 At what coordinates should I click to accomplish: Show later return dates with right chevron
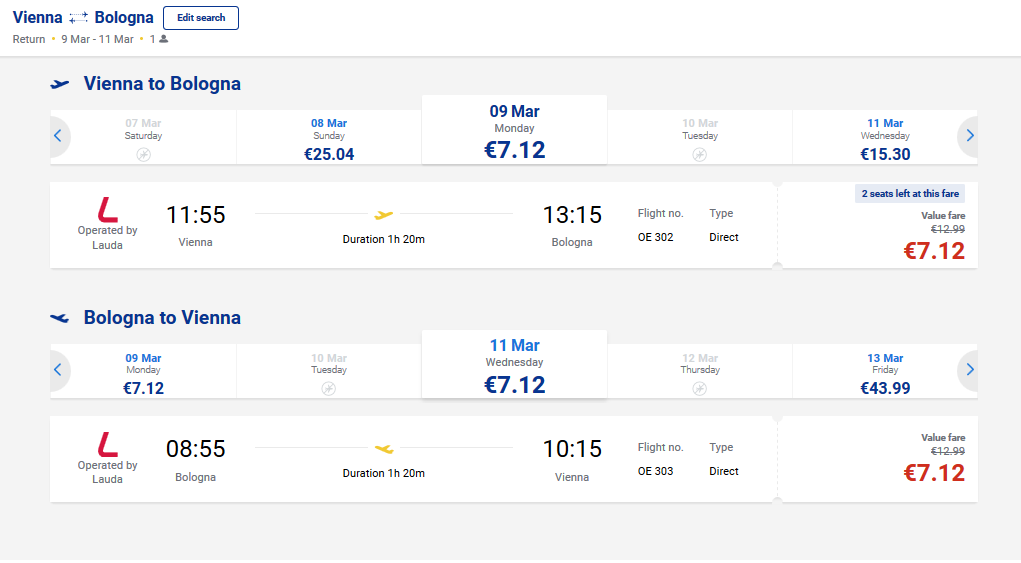[x=970, y=370]
